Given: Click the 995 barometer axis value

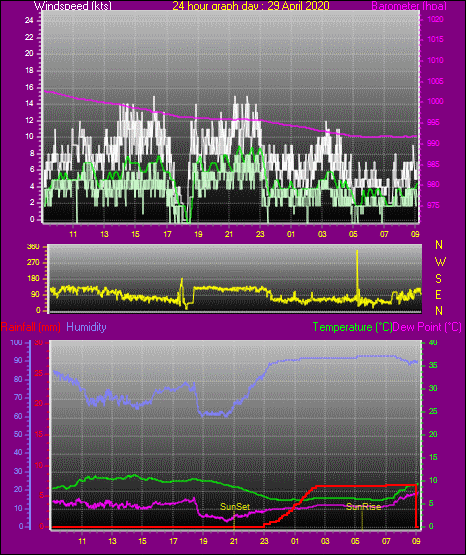Looking at the screenshot, I should click(434, 122).
